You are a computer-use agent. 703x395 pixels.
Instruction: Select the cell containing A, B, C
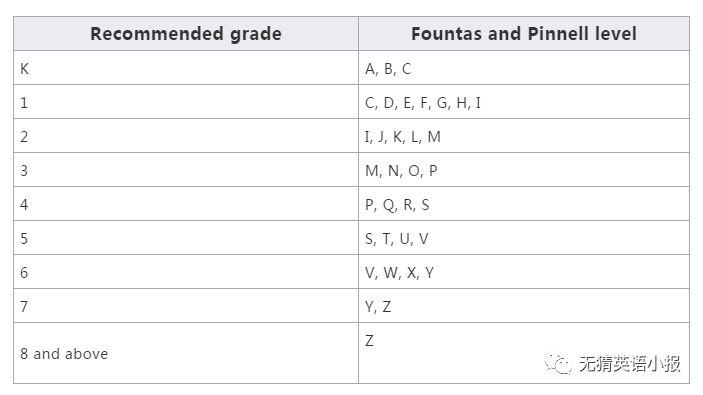[x=524, y=68]
